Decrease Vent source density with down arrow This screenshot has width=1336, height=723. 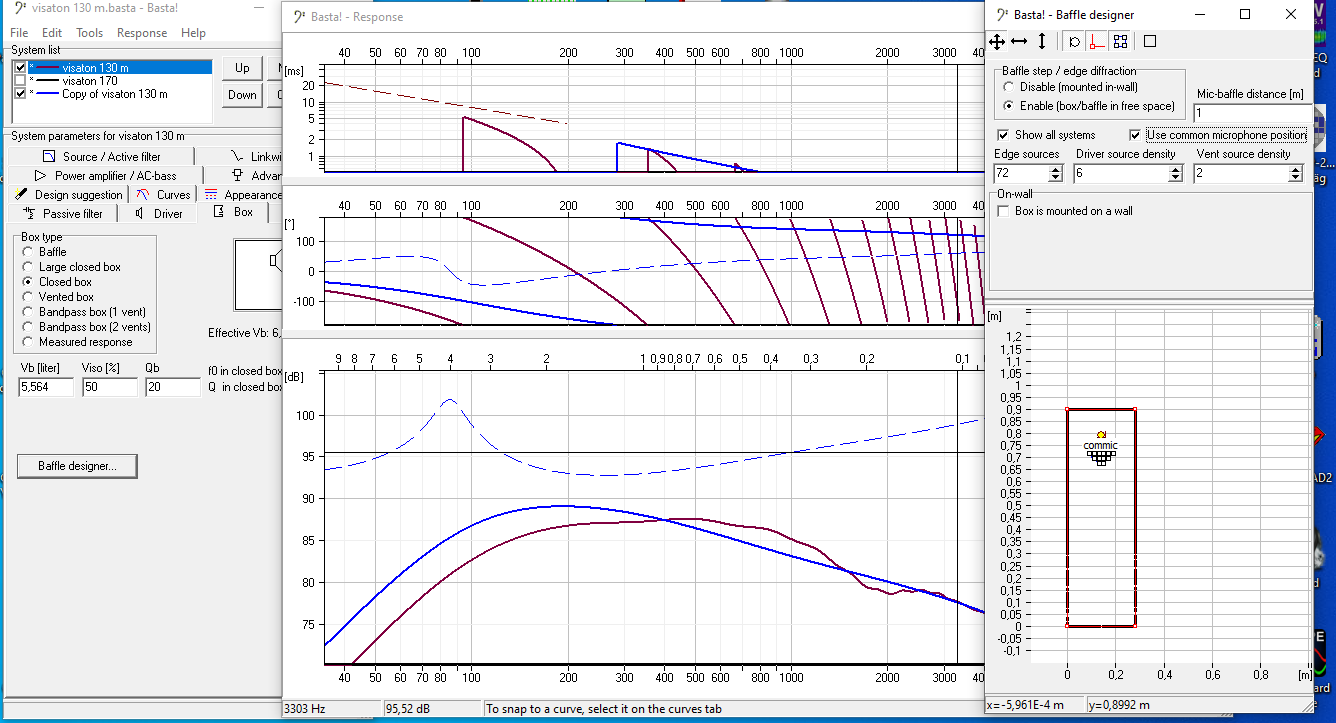click(x=1295, y=178)
